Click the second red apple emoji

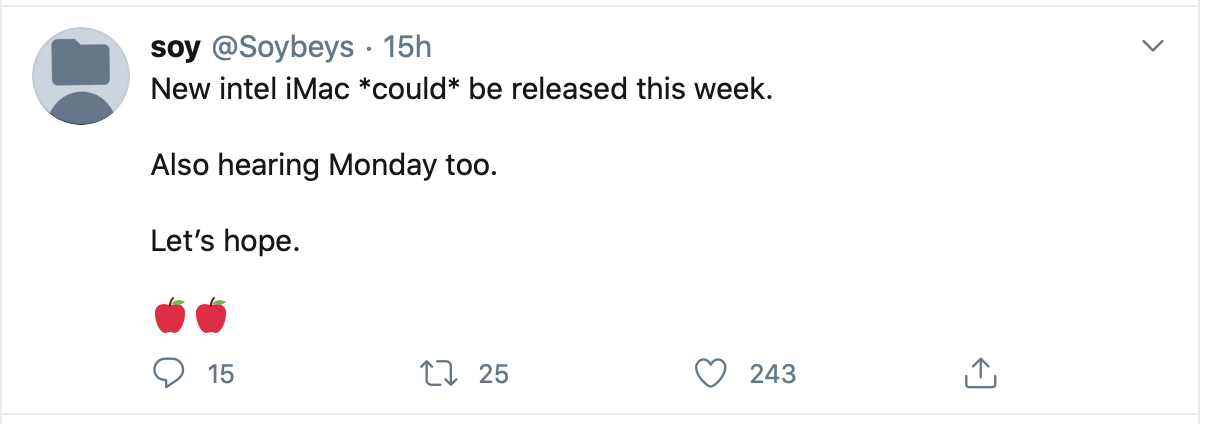(x=211, y=316)
